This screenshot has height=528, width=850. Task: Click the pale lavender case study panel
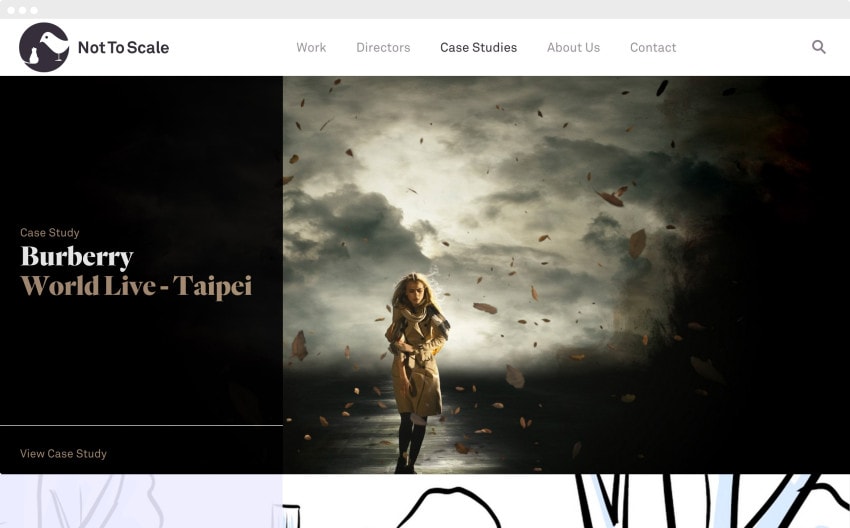tap(141, 501)
